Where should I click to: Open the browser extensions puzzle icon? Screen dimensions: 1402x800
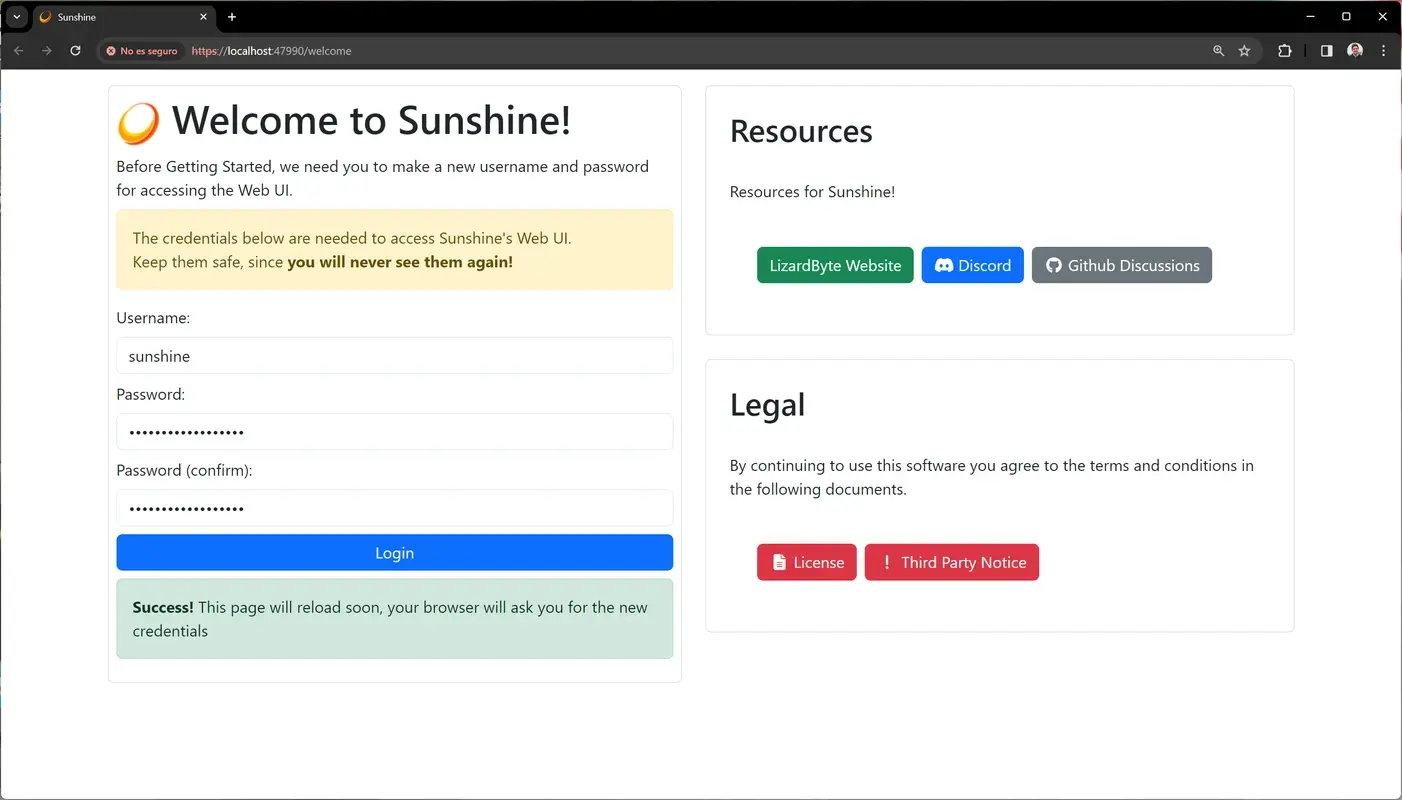point(1284,50)
